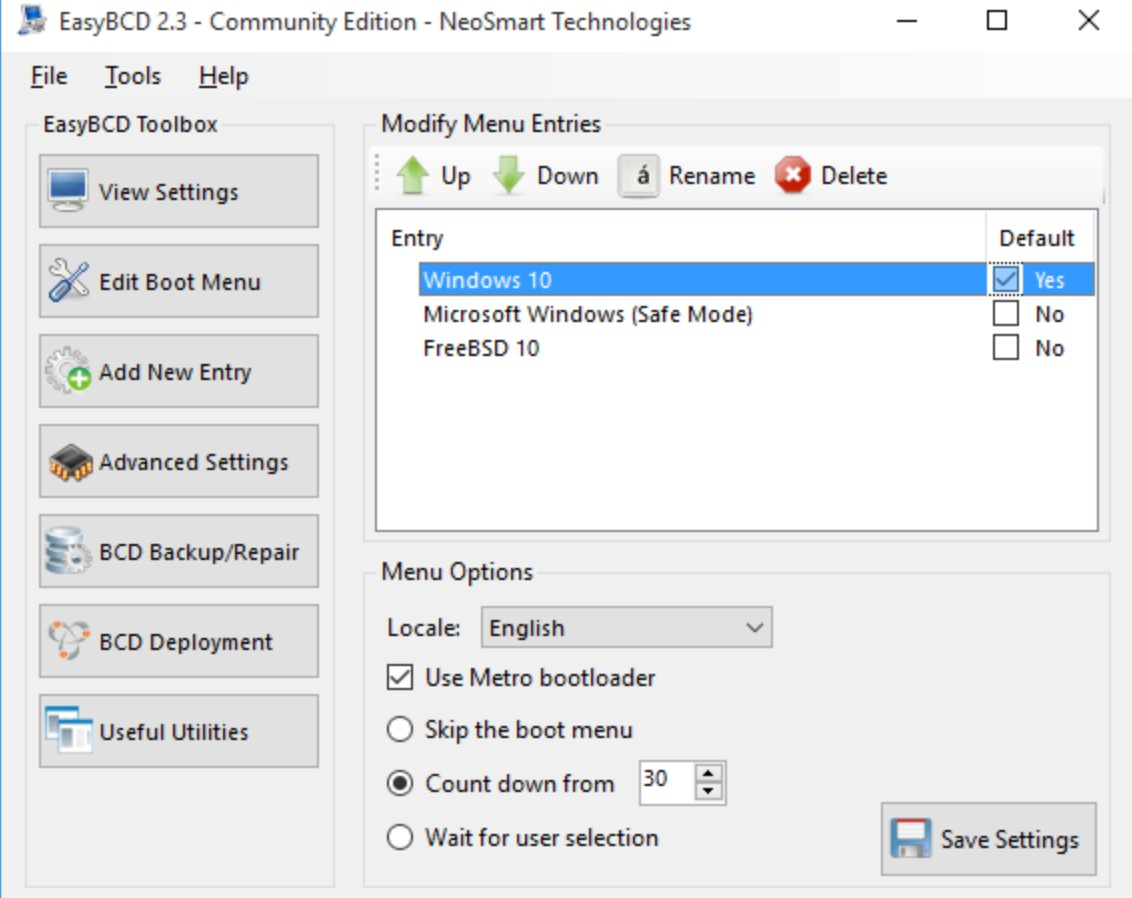Click the floppy disk Save Settings icon
Viewport: 1132px width, 898px height.
click(x=910, y=839)
